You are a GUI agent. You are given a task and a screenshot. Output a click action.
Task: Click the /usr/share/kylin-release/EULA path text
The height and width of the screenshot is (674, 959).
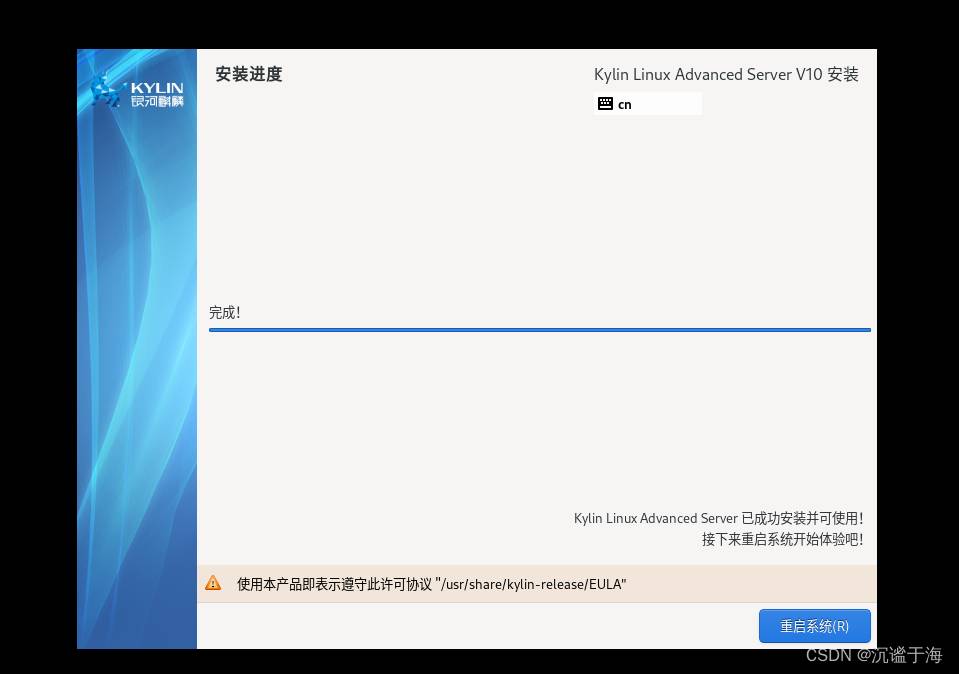point(531,584)
